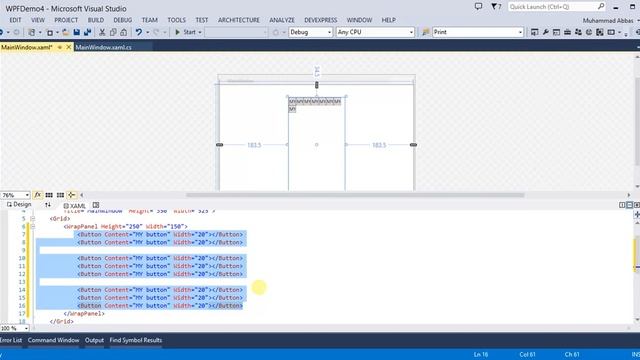Open the DEVEXPRESS menu
The height and width of the screenshot is (360, 640).
(x=320, y=20)
